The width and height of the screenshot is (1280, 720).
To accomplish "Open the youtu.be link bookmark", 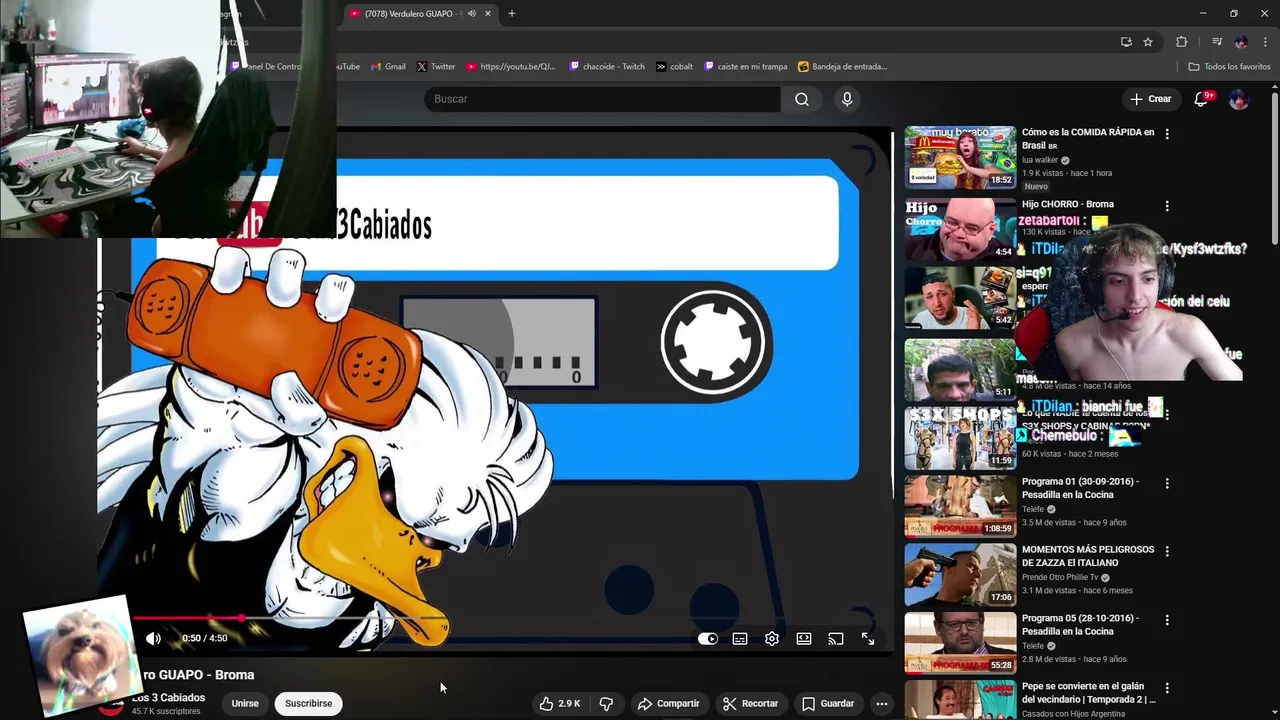I will coord(510,66).
